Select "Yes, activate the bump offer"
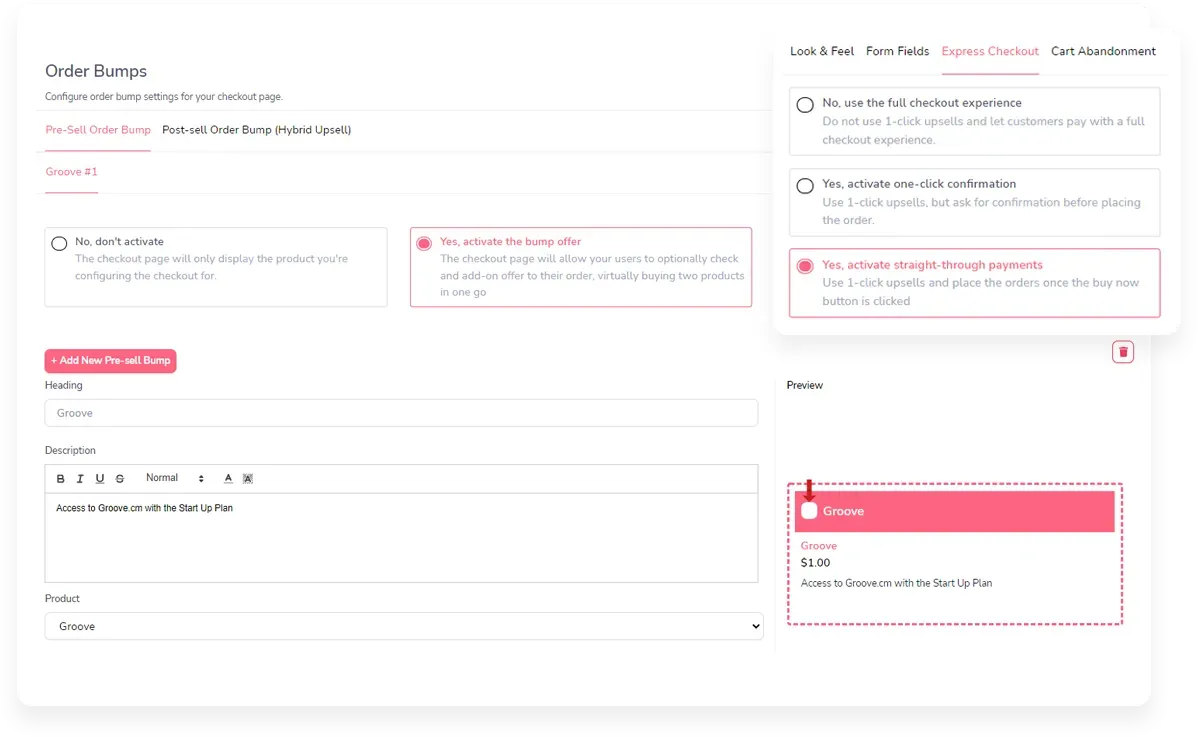 pyautogui.click(x=424, y=243)
